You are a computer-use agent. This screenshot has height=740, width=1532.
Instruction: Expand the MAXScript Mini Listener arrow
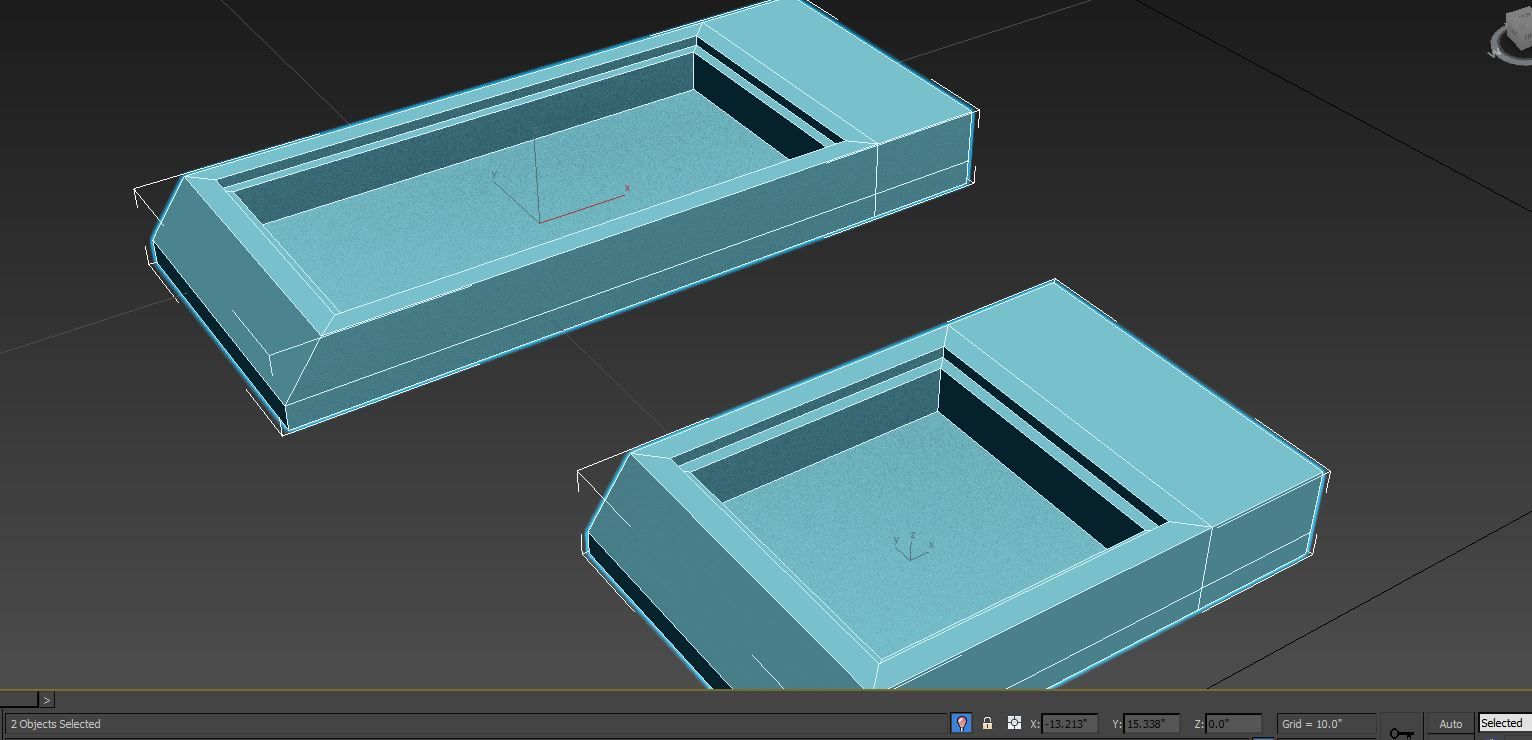46,699
